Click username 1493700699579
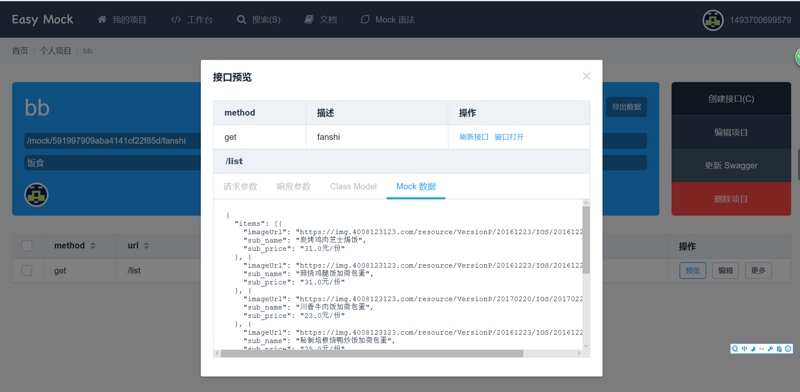Viewport: 800px width, 392px height. click(x=761, y=20)
